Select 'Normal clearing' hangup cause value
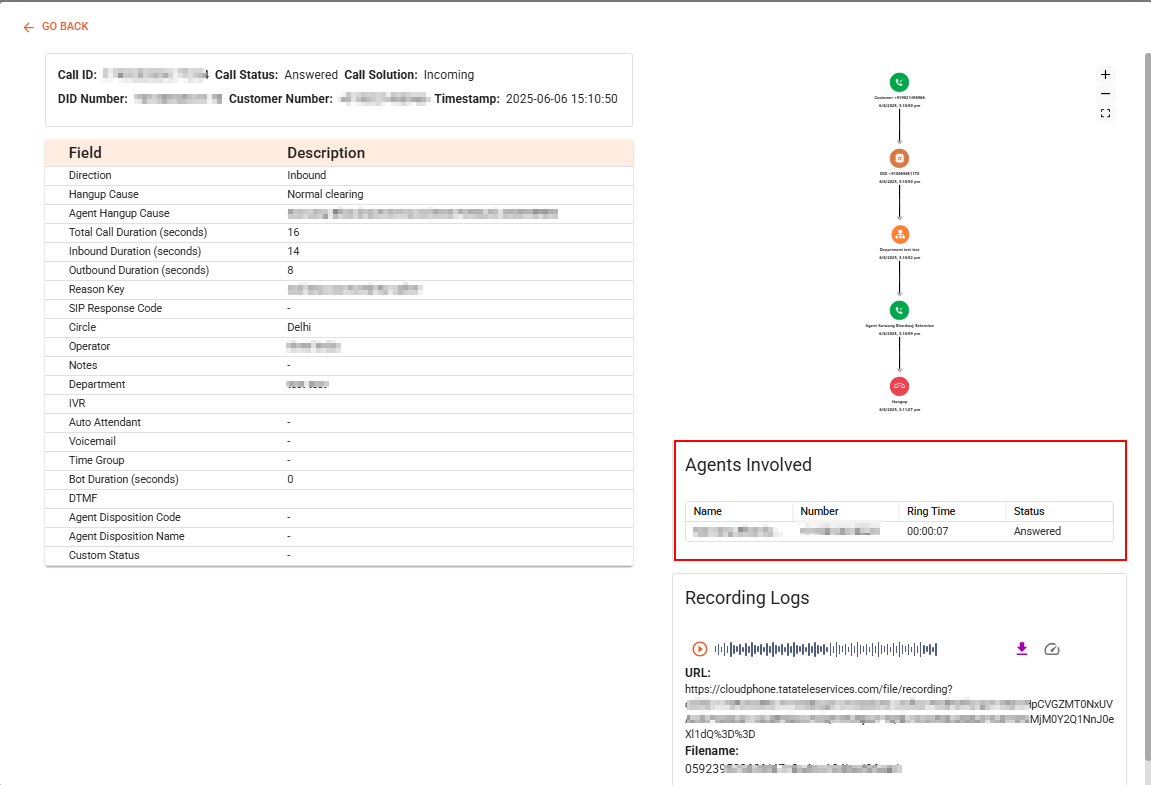1151x785 pixels. point(325,194)
